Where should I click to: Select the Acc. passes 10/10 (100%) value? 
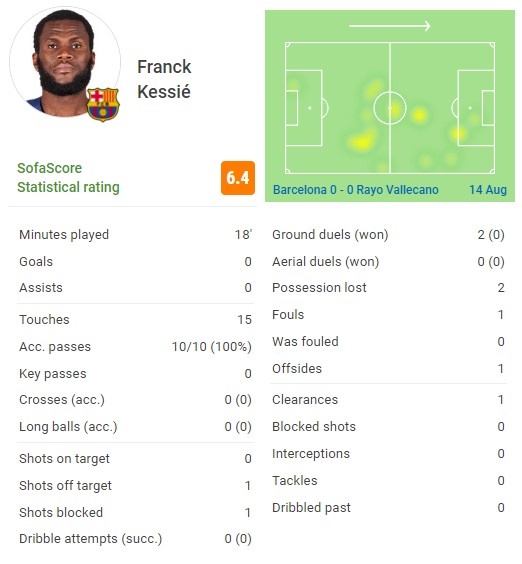[x=212, y=347]
